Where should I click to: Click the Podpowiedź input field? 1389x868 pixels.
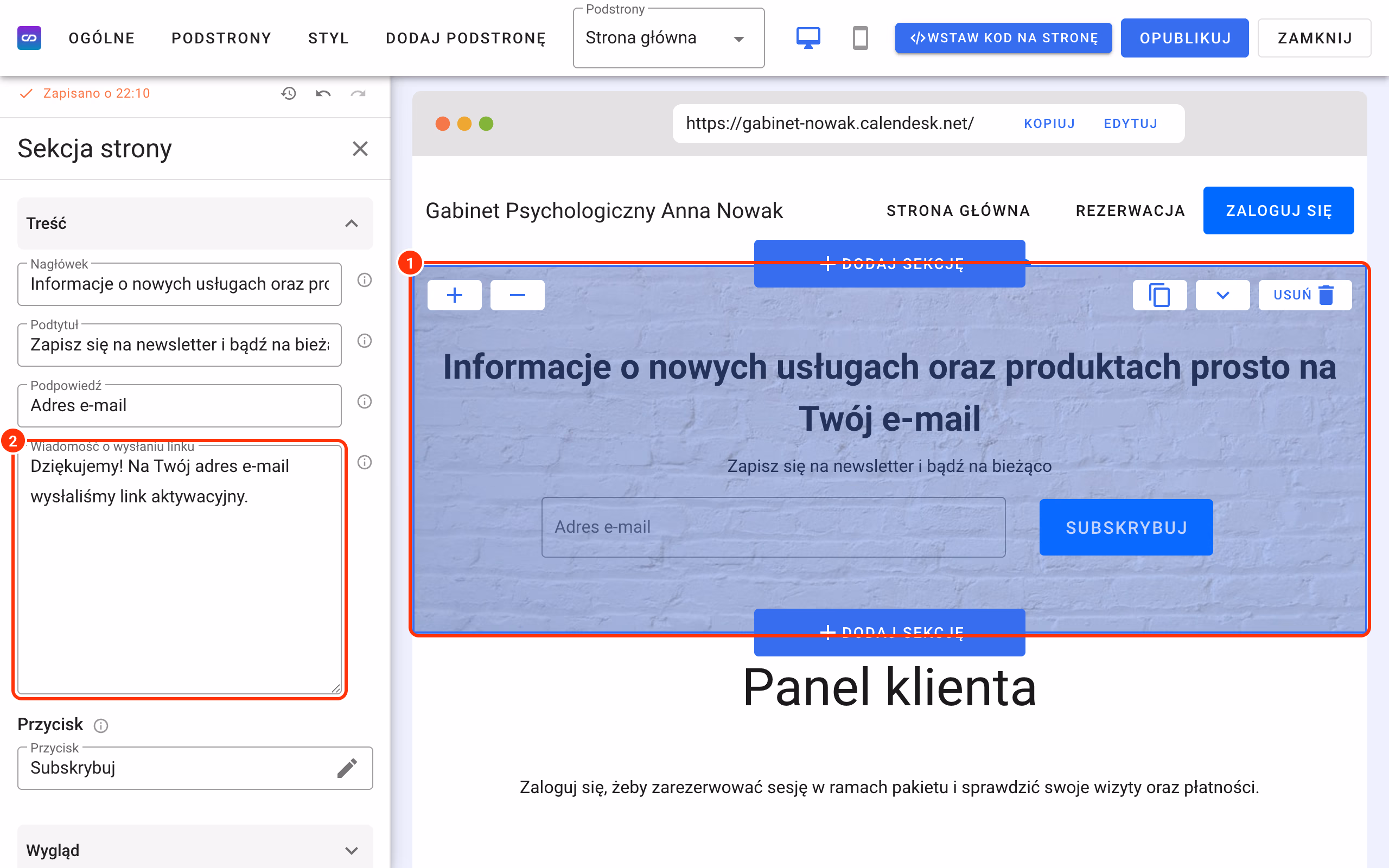pos(180,405)
